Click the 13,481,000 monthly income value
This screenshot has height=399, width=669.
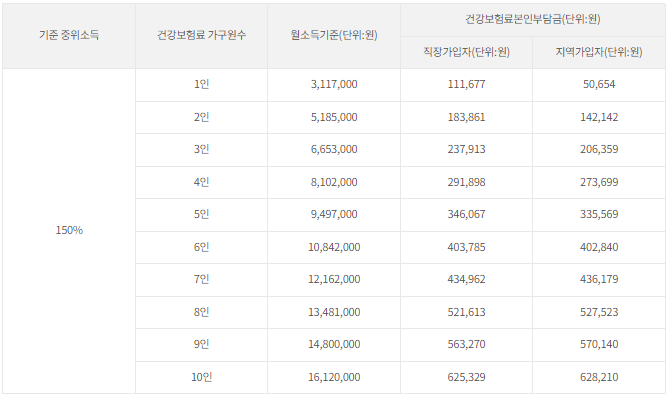point(334,312)
